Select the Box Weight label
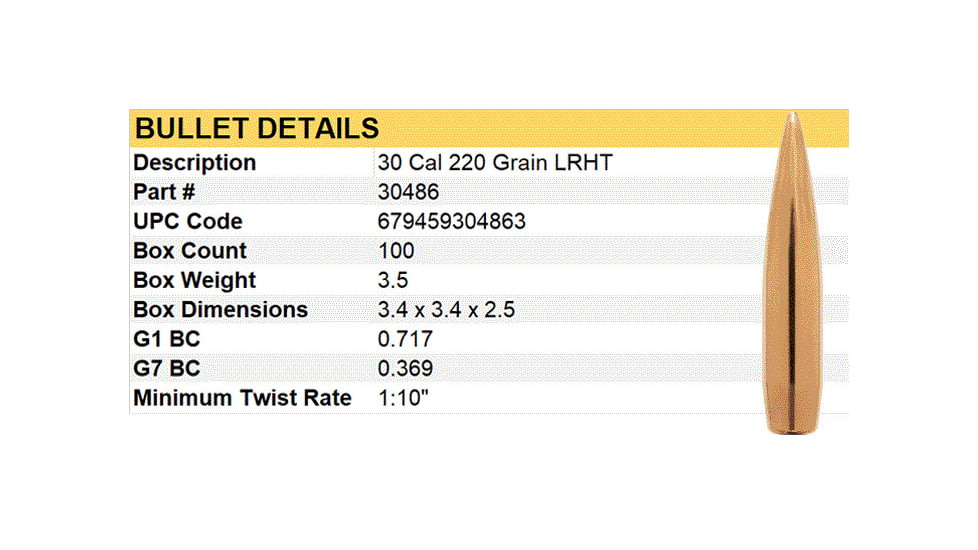Image resolution: width=978 pixels, height=550 pixels. [x=194, y=280]
